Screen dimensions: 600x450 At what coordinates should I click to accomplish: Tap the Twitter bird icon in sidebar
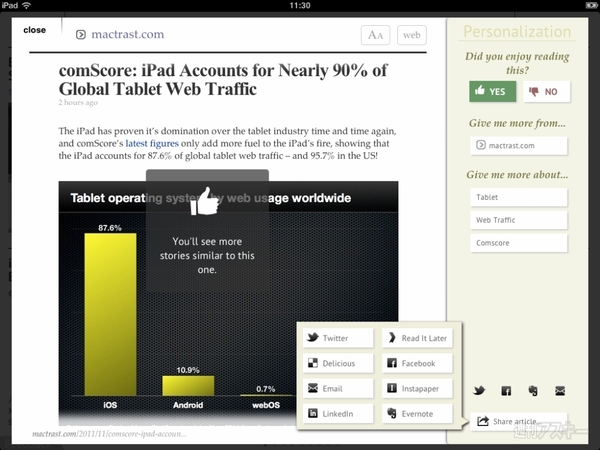[x=479, y=391]
